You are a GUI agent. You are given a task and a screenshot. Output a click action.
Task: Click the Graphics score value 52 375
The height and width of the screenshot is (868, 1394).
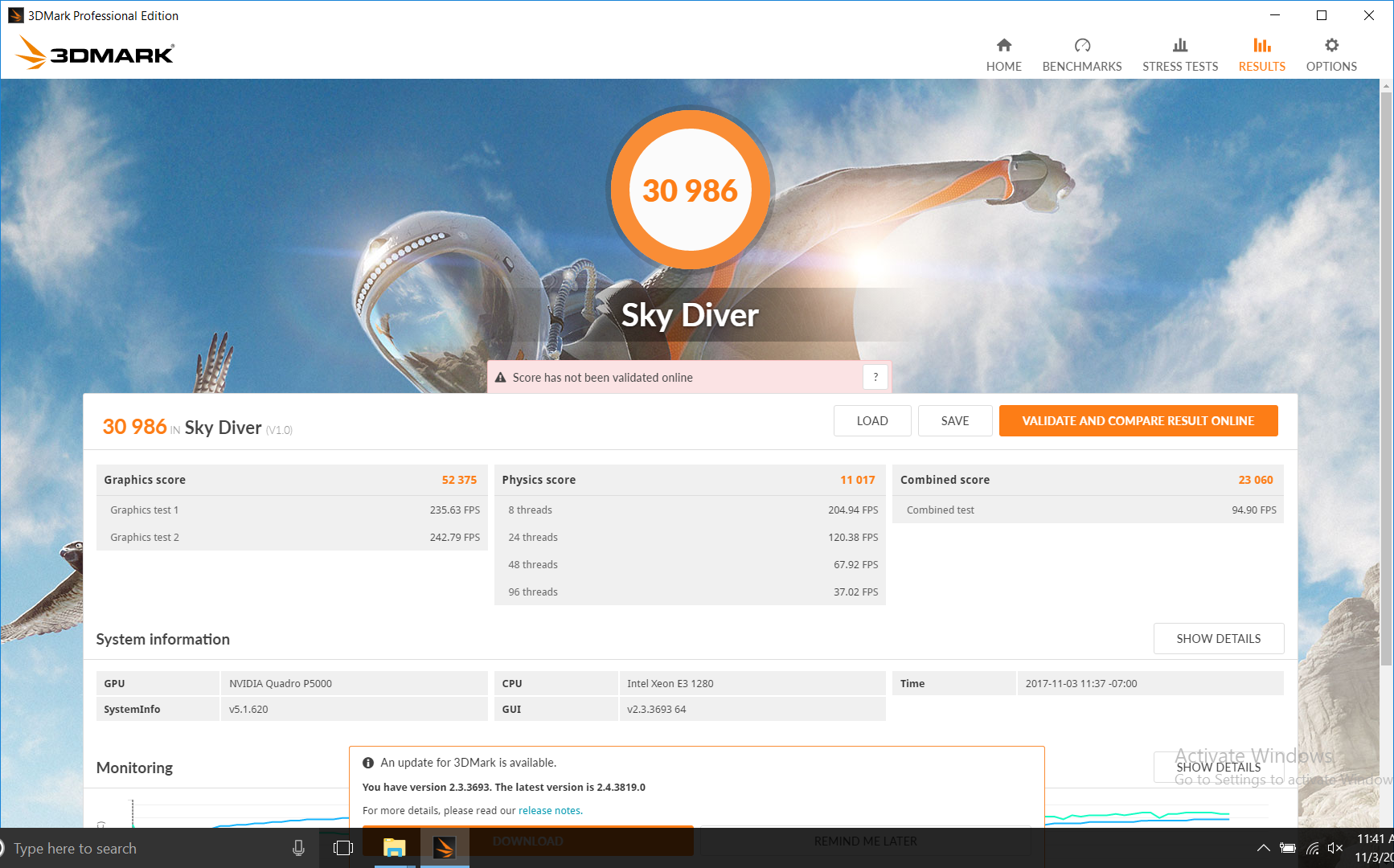(459, 480)
